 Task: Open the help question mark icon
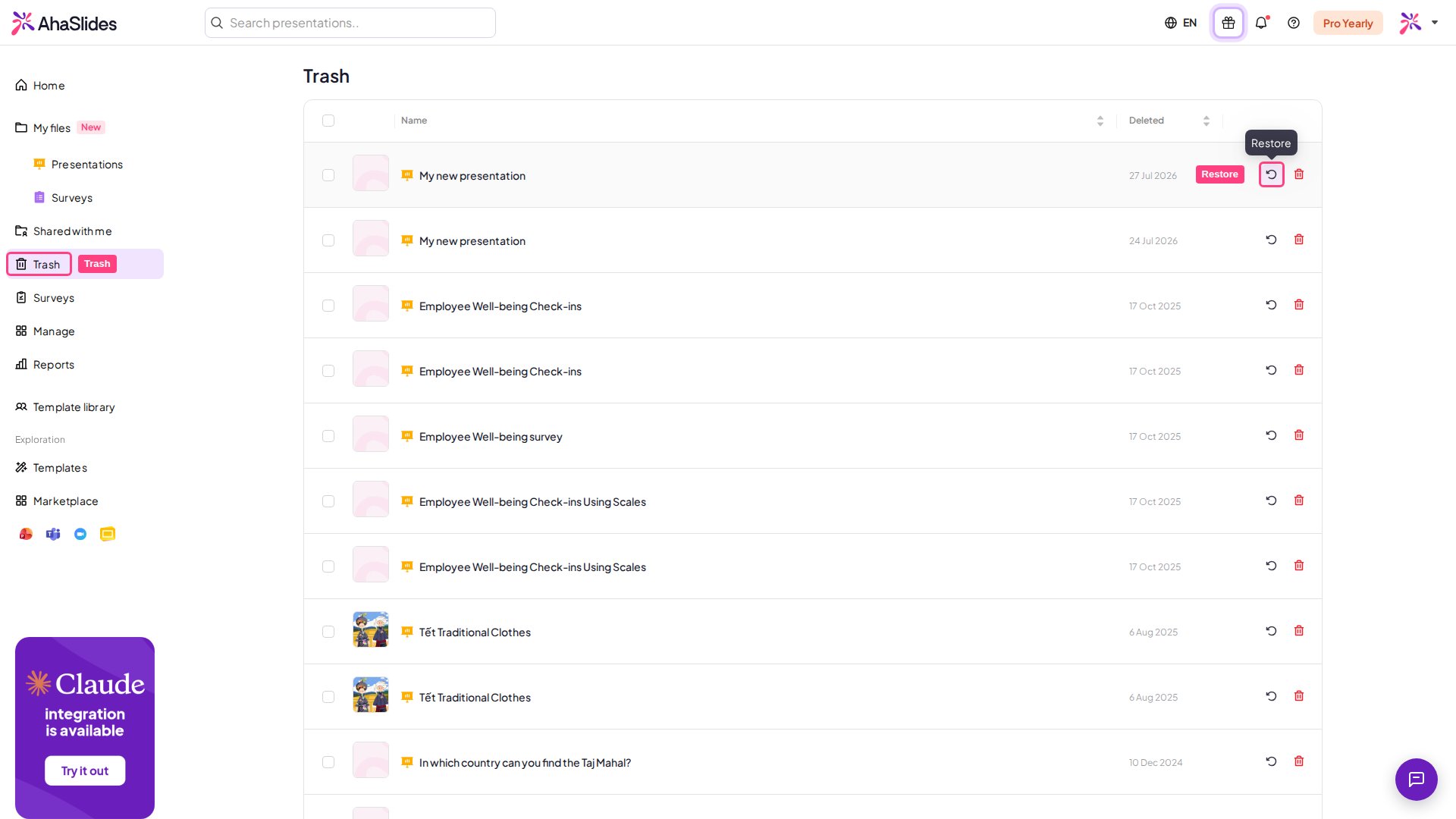point(1294,23)
